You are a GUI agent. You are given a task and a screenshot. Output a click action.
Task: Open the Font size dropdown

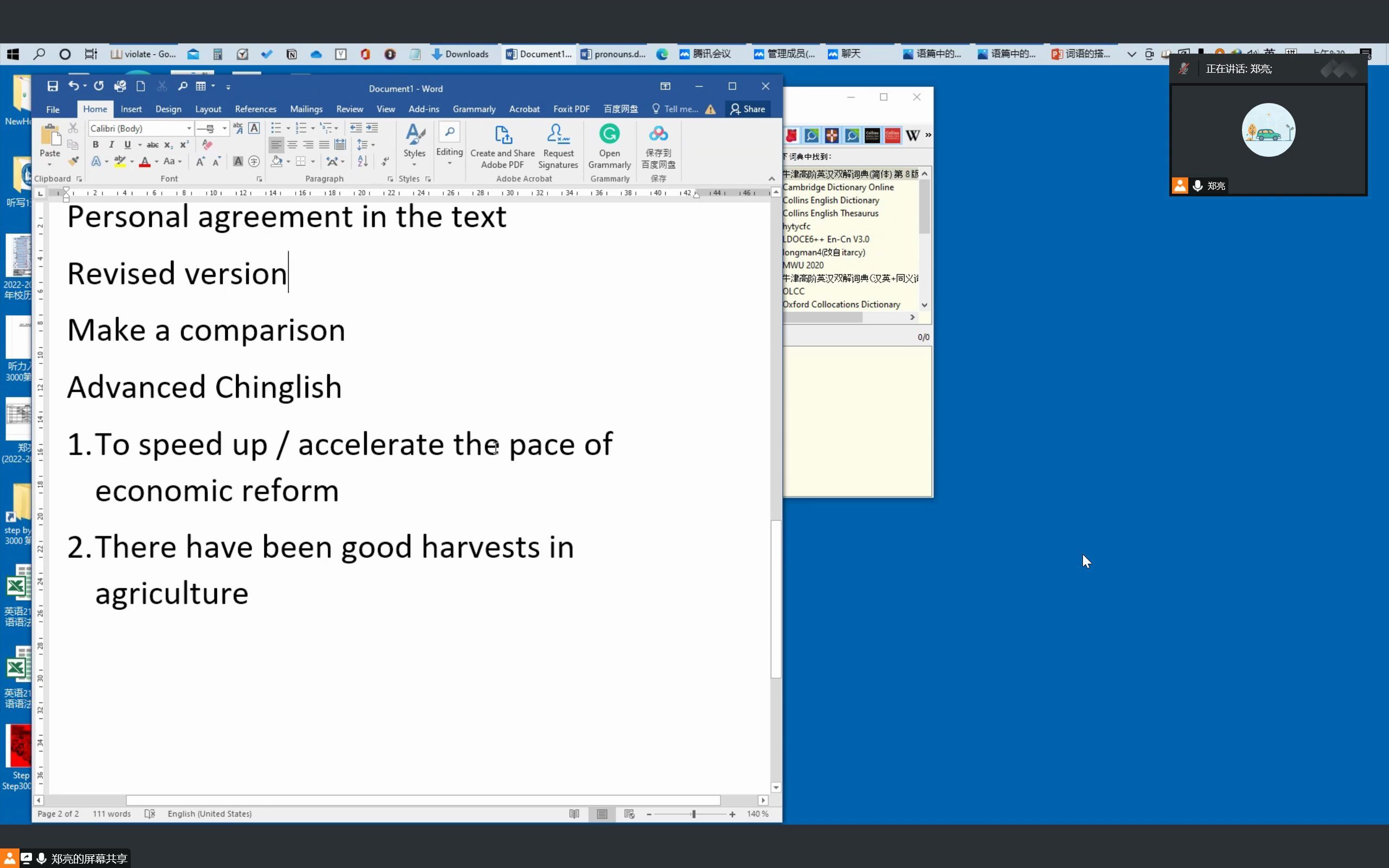click(x=221, y=128)
